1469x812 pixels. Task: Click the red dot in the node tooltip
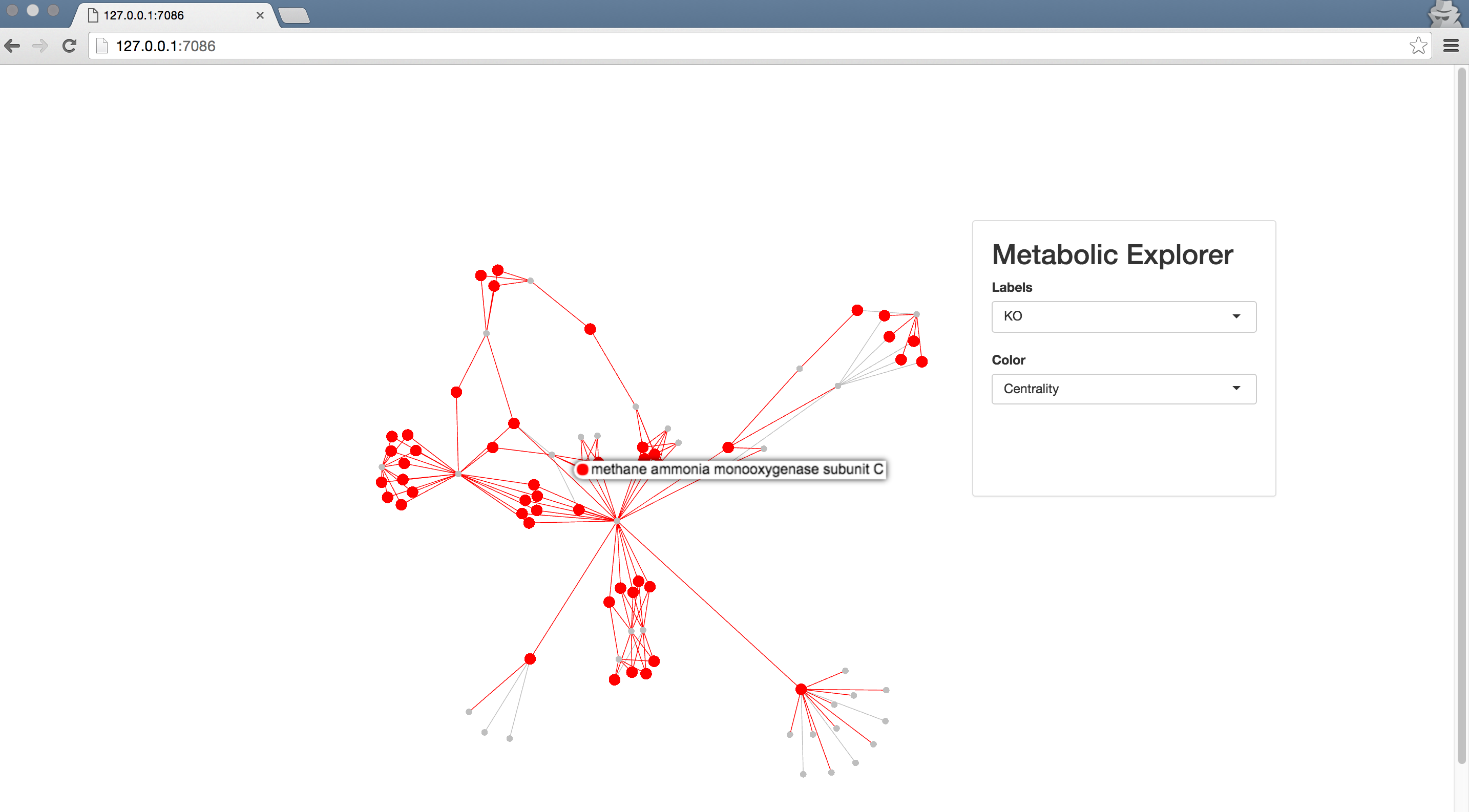[x=582, y=469]
